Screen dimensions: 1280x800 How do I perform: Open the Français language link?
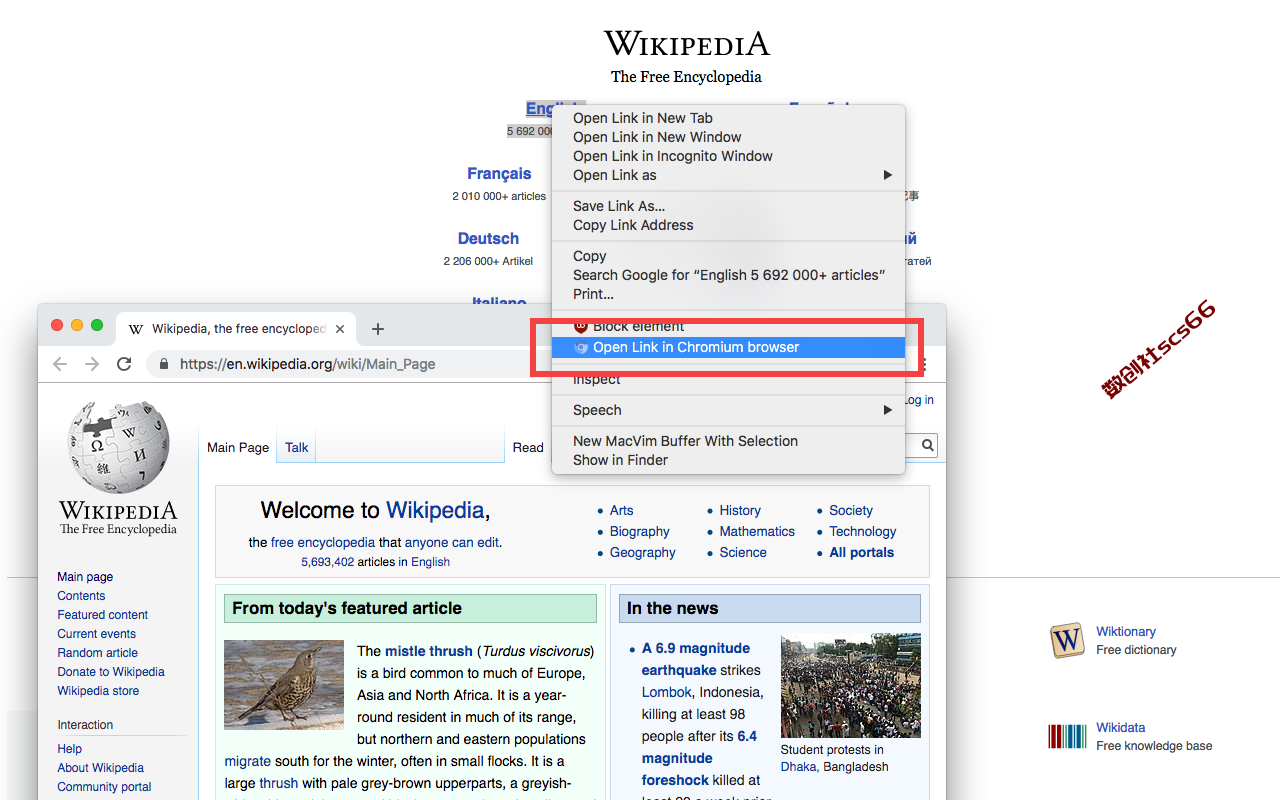[499, 174]
